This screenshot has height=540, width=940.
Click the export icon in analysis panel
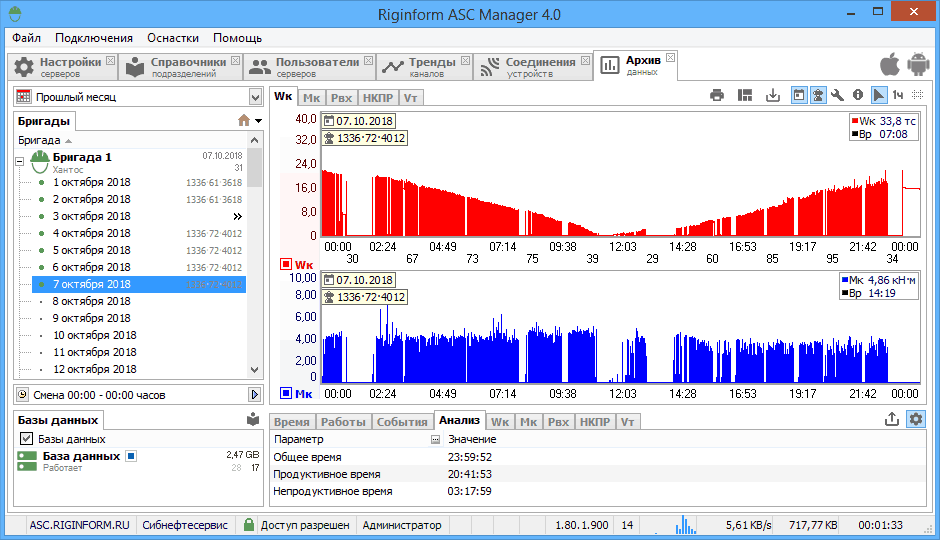coord(892,420)
